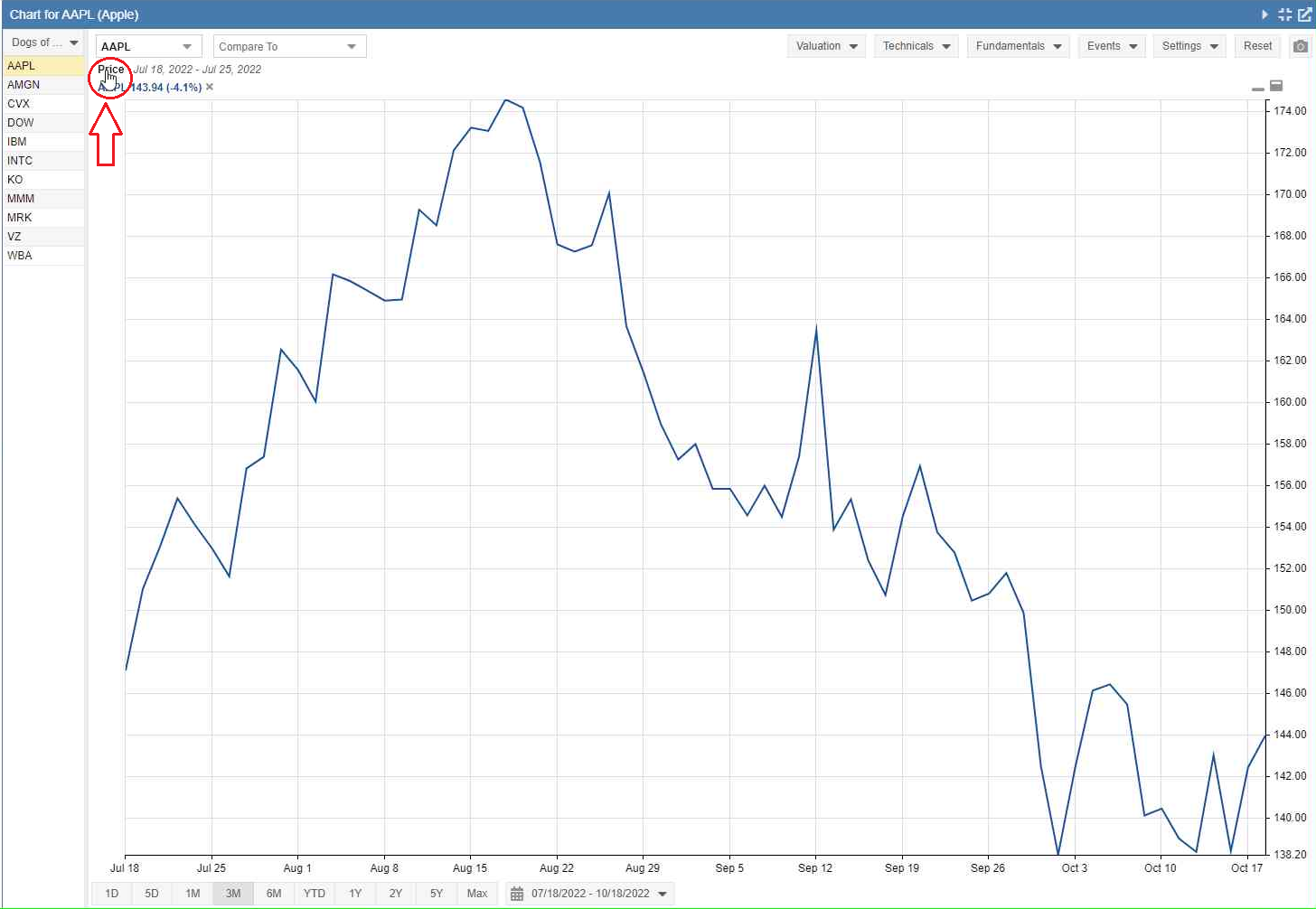Click the Price label above chart
Viewport: 1316px width, 909px height.
110,70
